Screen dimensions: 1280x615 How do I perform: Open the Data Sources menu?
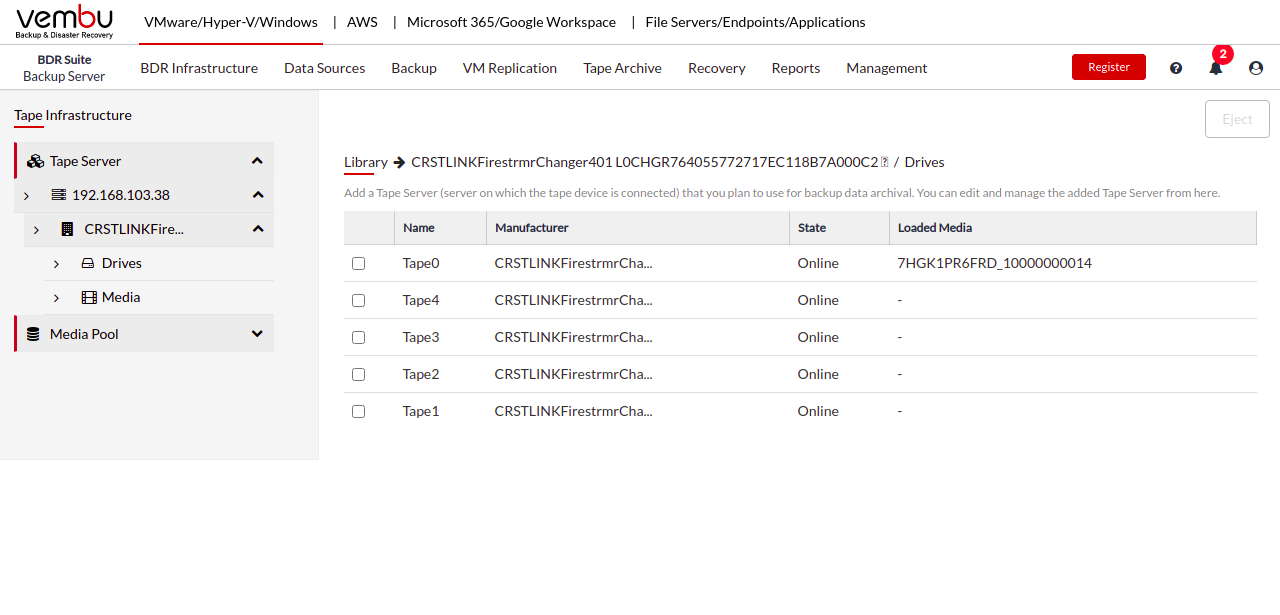pyautogui.click(x=324, y=68)
